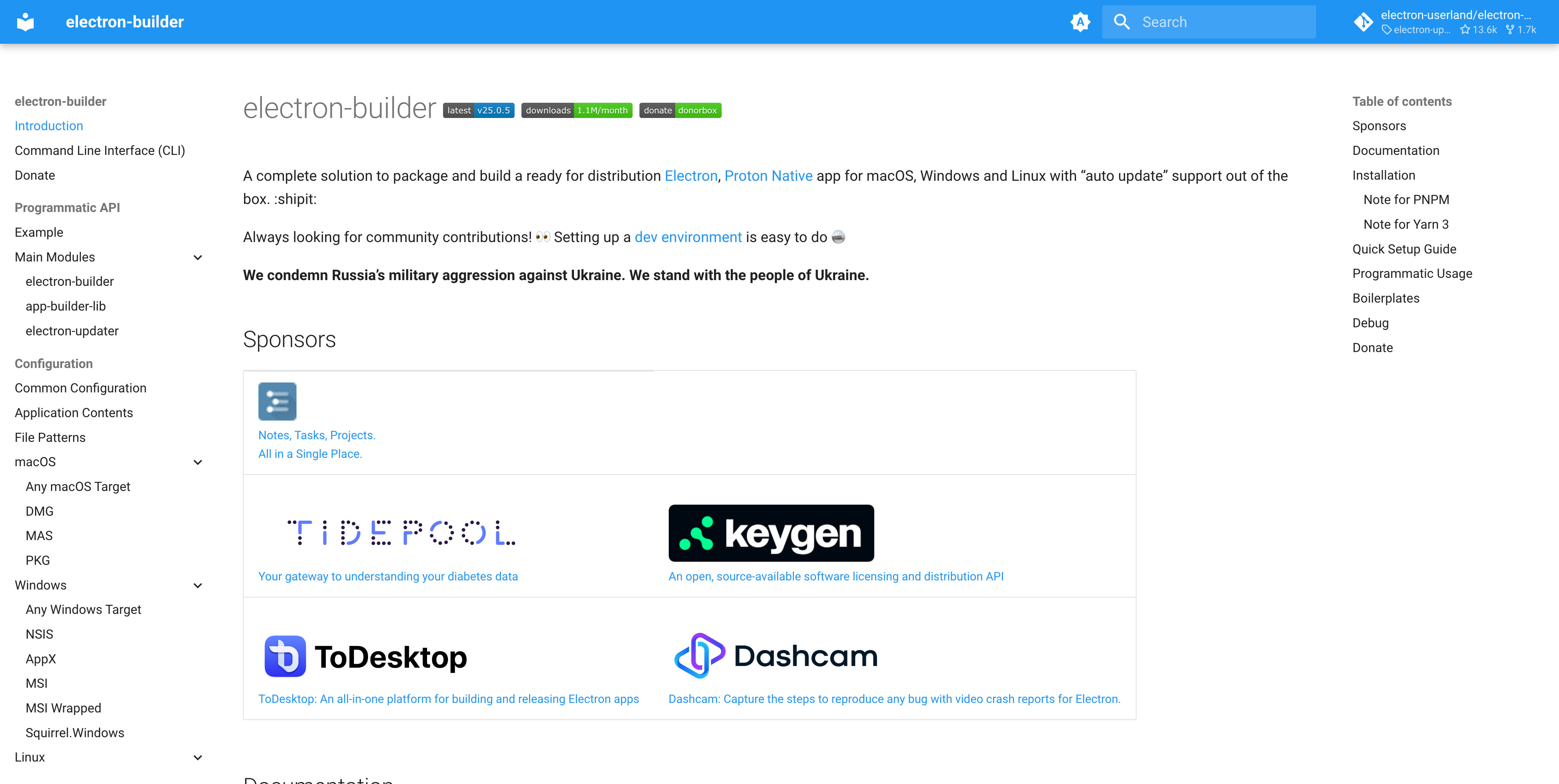Click the search magnifier icon

coord(1121,22)
